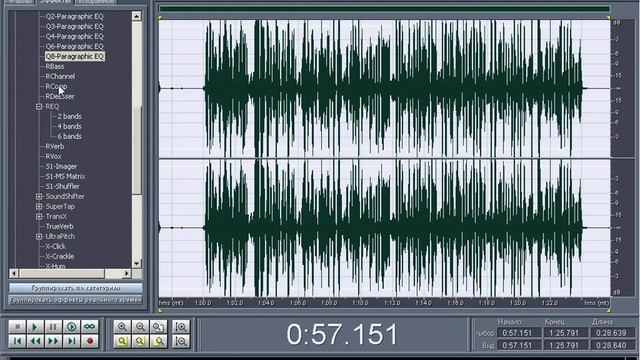Pause playback with the Pause button
The image size is (640, 360).
[53, 327]
